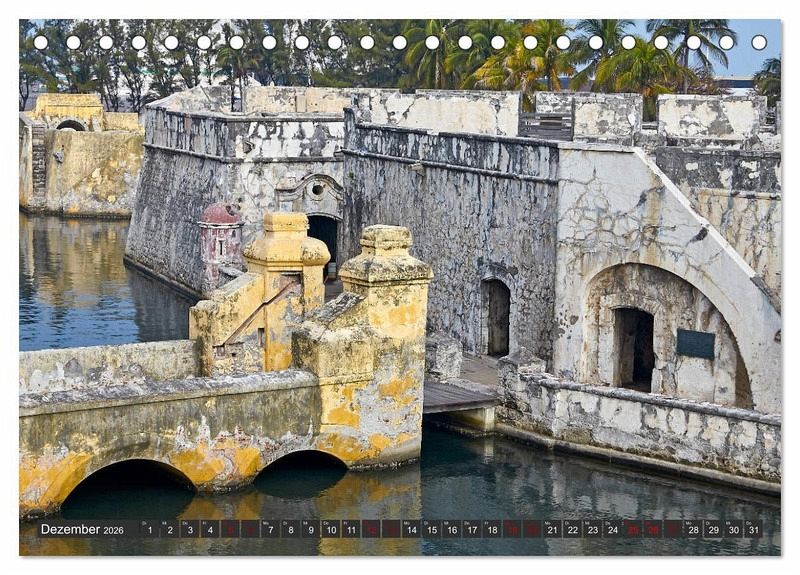The width and height of the screenshot is (800, 575).
Task: Choose day 7 on the date bar
Action: (270, 529)
